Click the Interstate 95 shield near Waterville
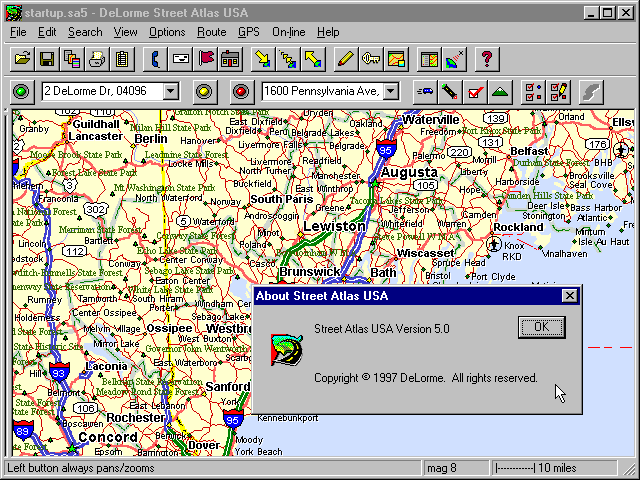Viewport: 640px width, 480px height. (386, 149)
